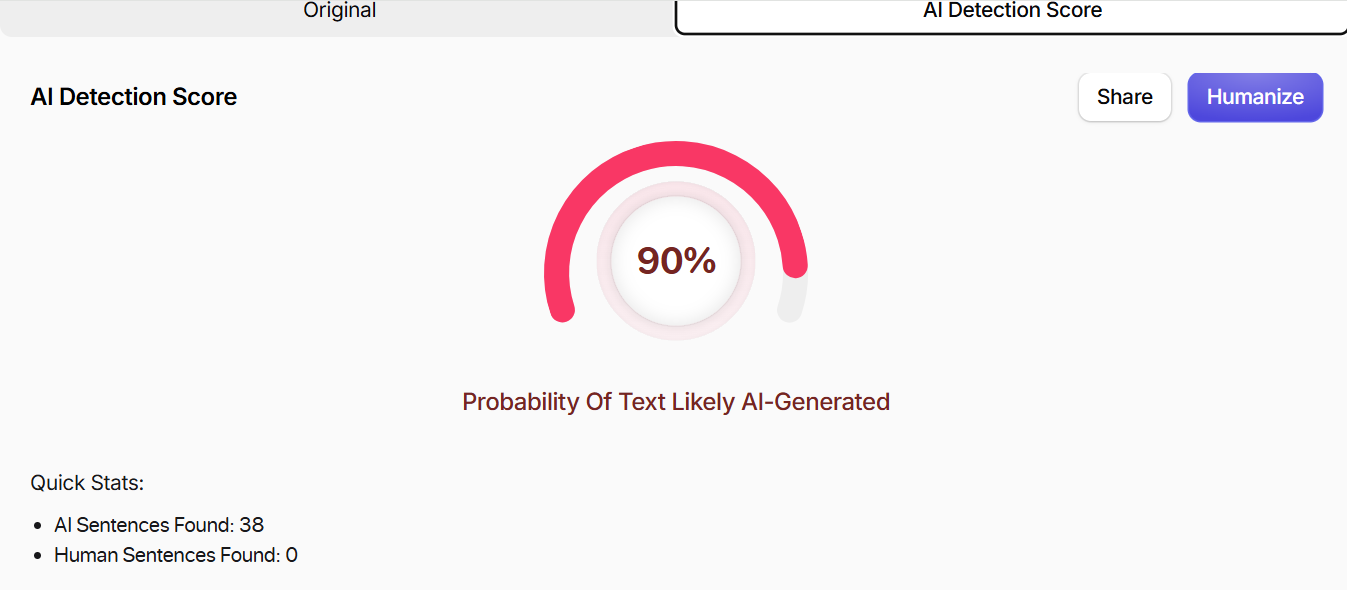Click the number 38 in Quick Stats
1347x590 pixels.
(252, 524)
